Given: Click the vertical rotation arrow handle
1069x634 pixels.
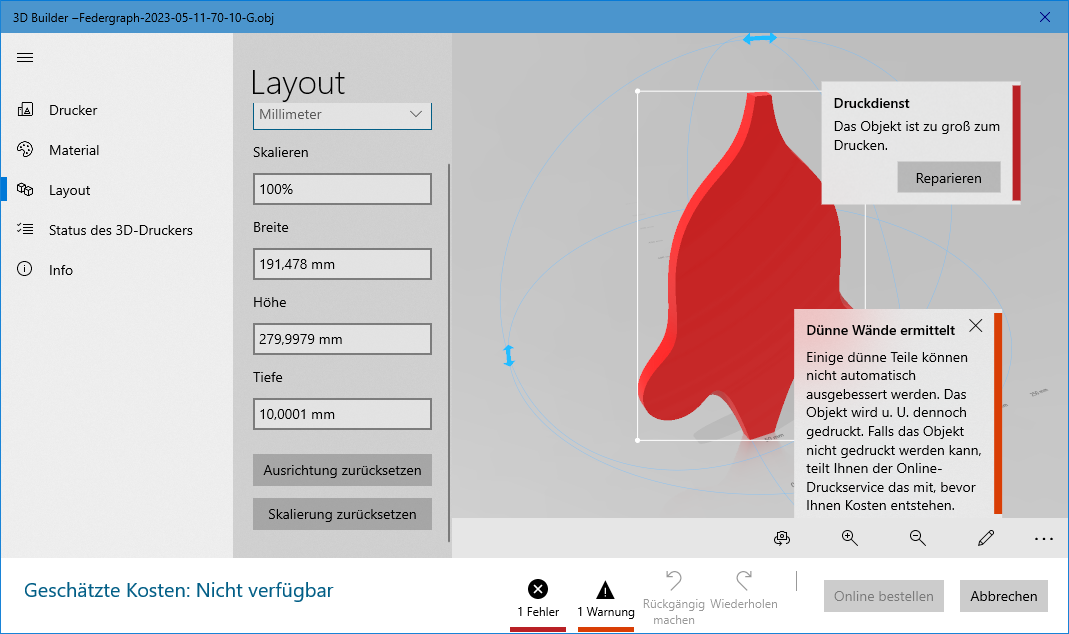Looking at the screenshot, I should [x=509, y=355].
